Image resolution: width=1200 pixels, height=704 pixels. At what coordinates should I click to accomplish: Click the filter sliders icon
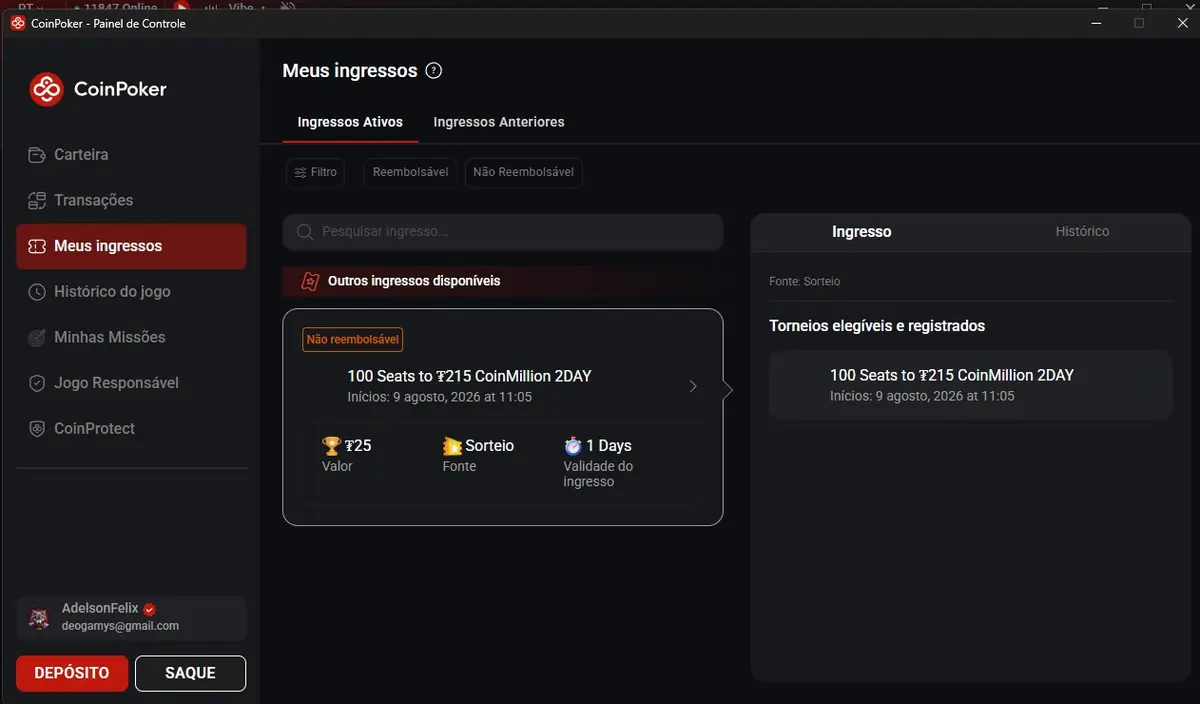click(300, 173)
